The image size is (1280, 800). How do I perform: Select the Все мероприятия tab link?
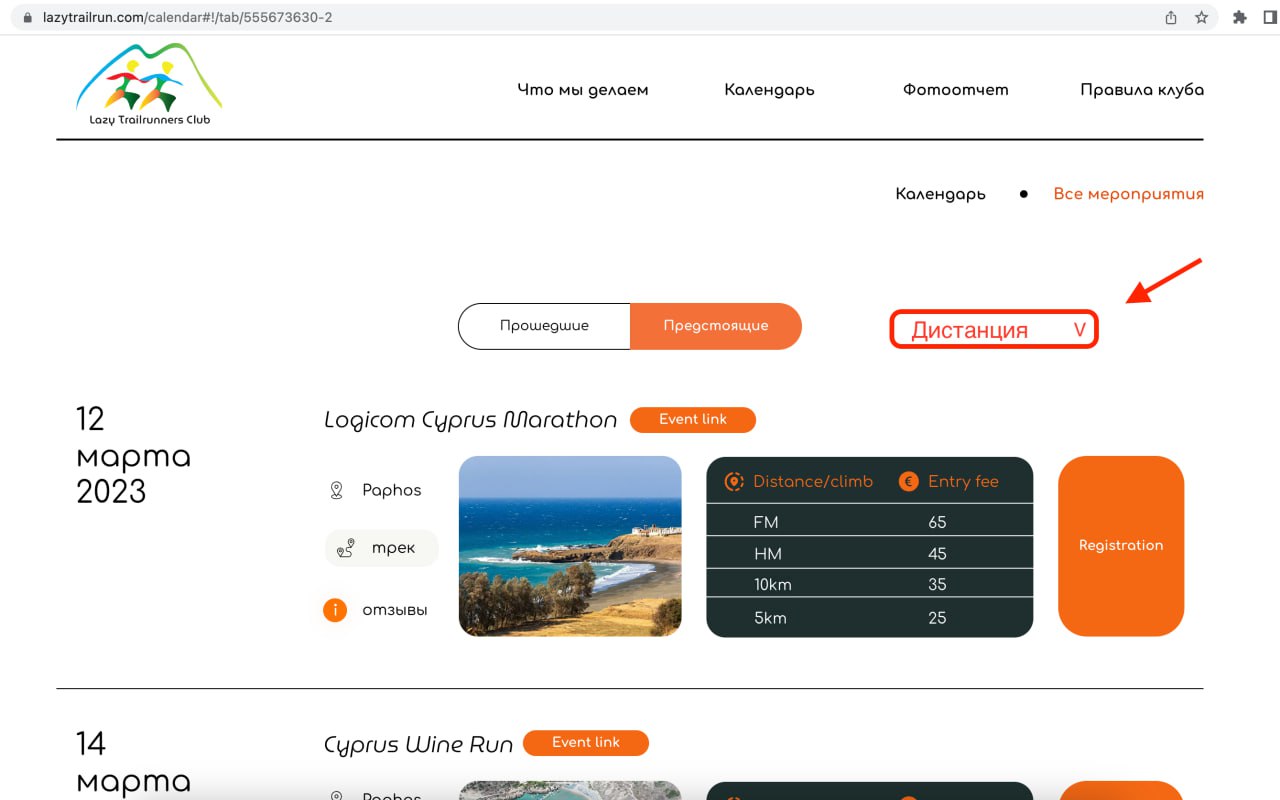(1128, 194)
